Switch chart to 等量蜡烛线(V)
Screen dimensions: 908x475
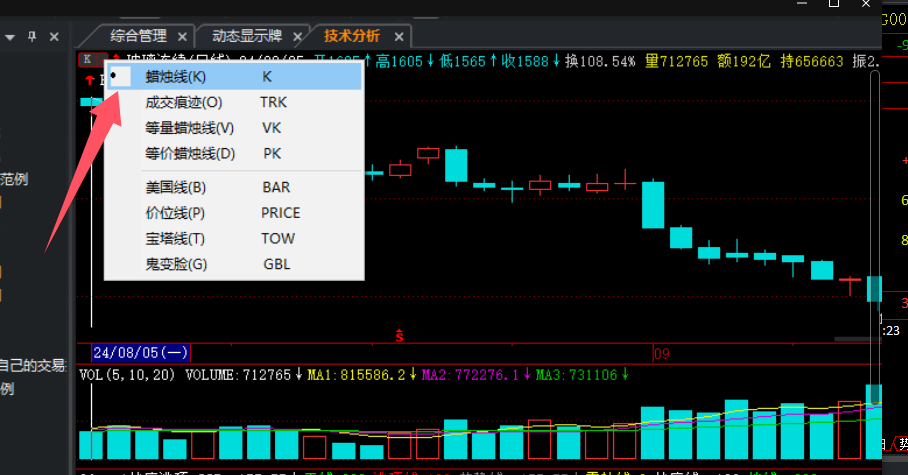[x=189, y=128]
